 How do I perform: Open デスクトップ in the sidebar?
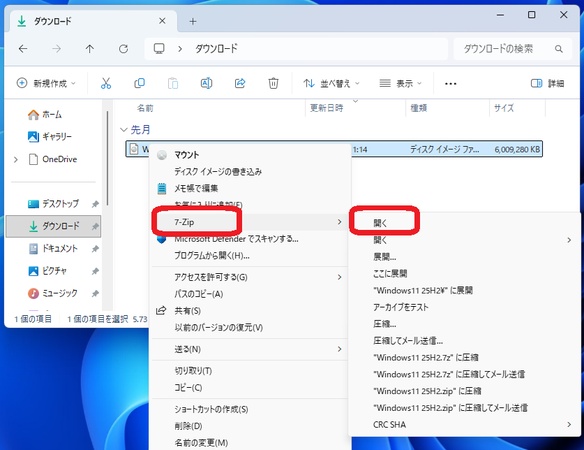(53, 204)
